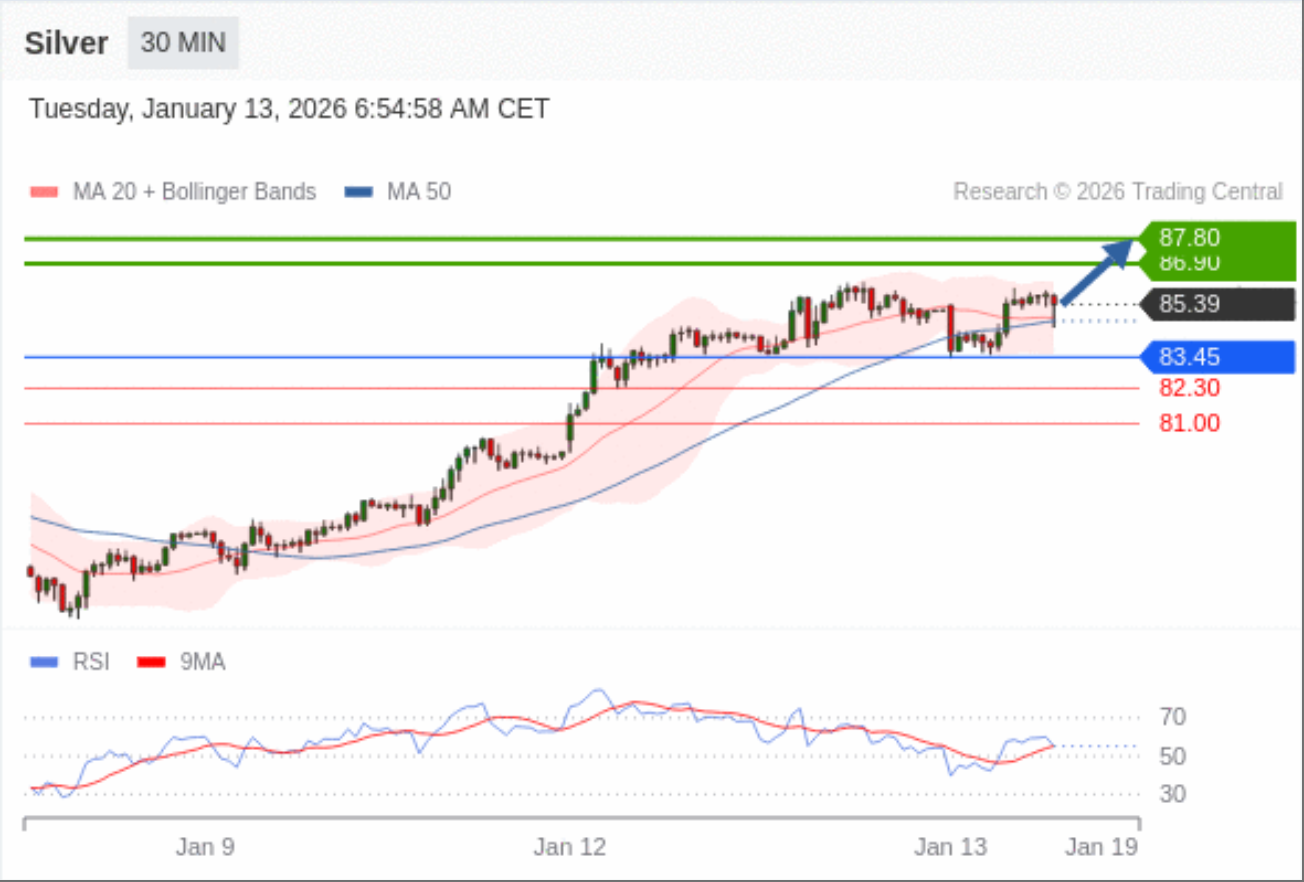The width and height of the screenshot is (1304, 882).
Task: Click the Silver chart title
Action: click(66, 44)
